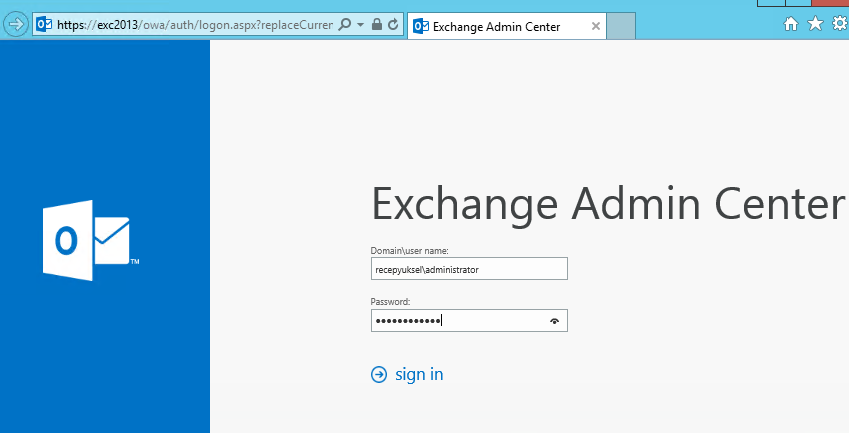The height and width of the screenshot is (433, 849).
Task: Click the Domain\user name label
Action: point(409,251)
